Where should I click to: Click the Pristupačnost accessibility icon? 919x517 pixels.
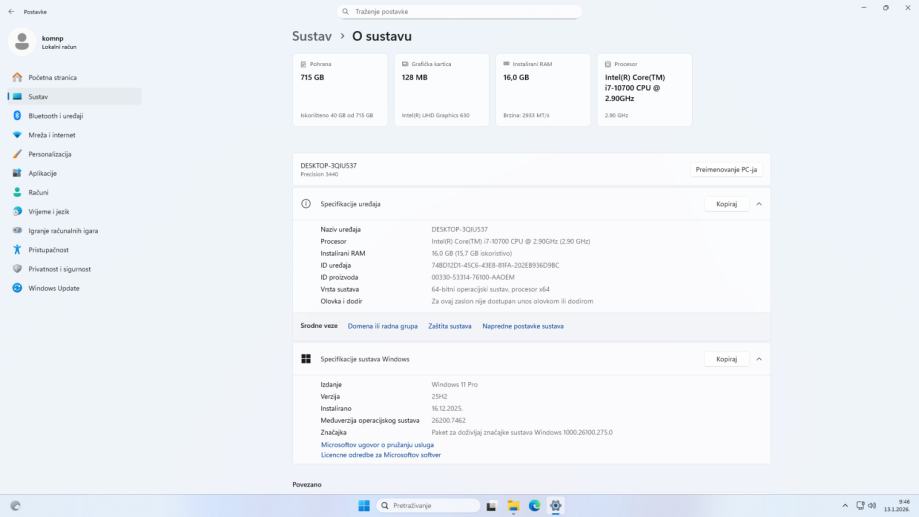(17, 250)
